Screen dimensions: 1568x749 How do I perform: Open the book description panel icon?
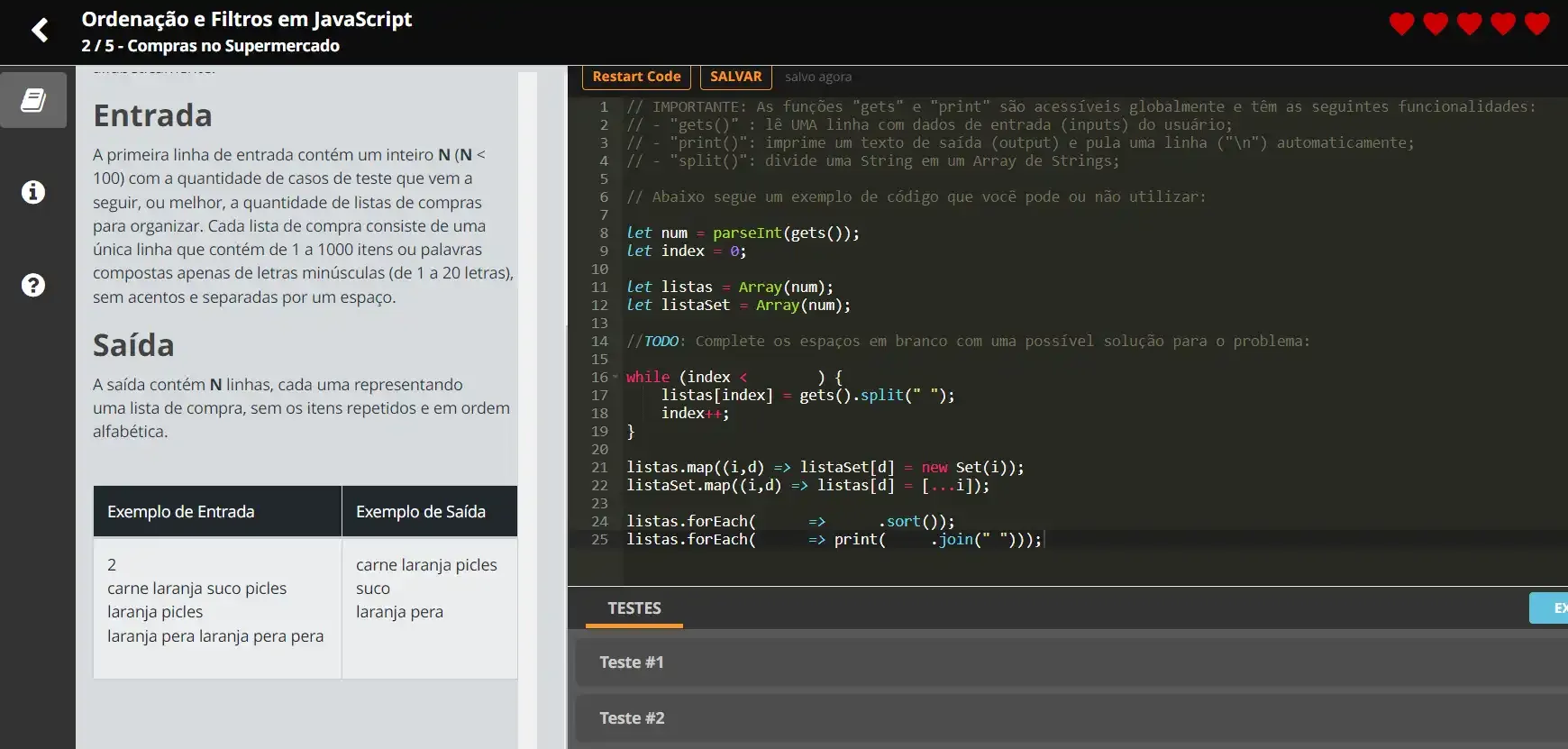tap(33, 100)
